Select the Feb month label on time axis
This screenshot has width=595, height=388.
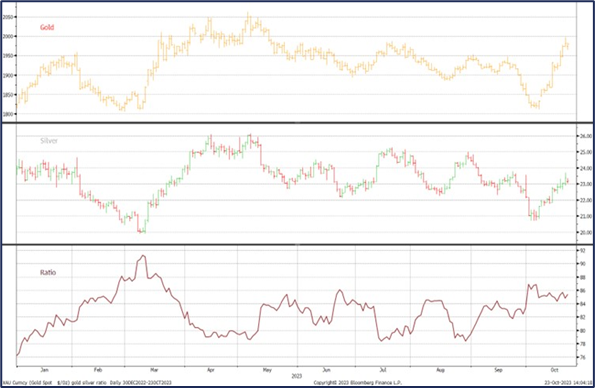98,370
